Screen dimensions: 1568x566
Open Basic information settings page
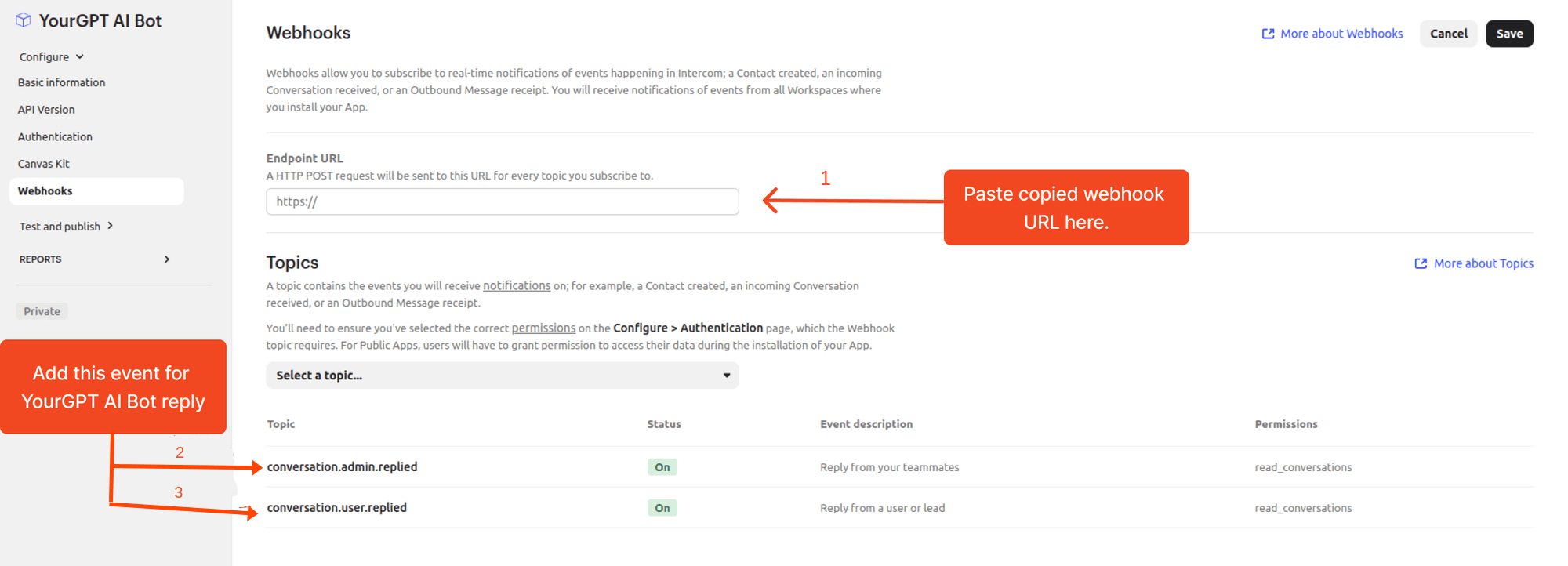click(x=61, y=82)
